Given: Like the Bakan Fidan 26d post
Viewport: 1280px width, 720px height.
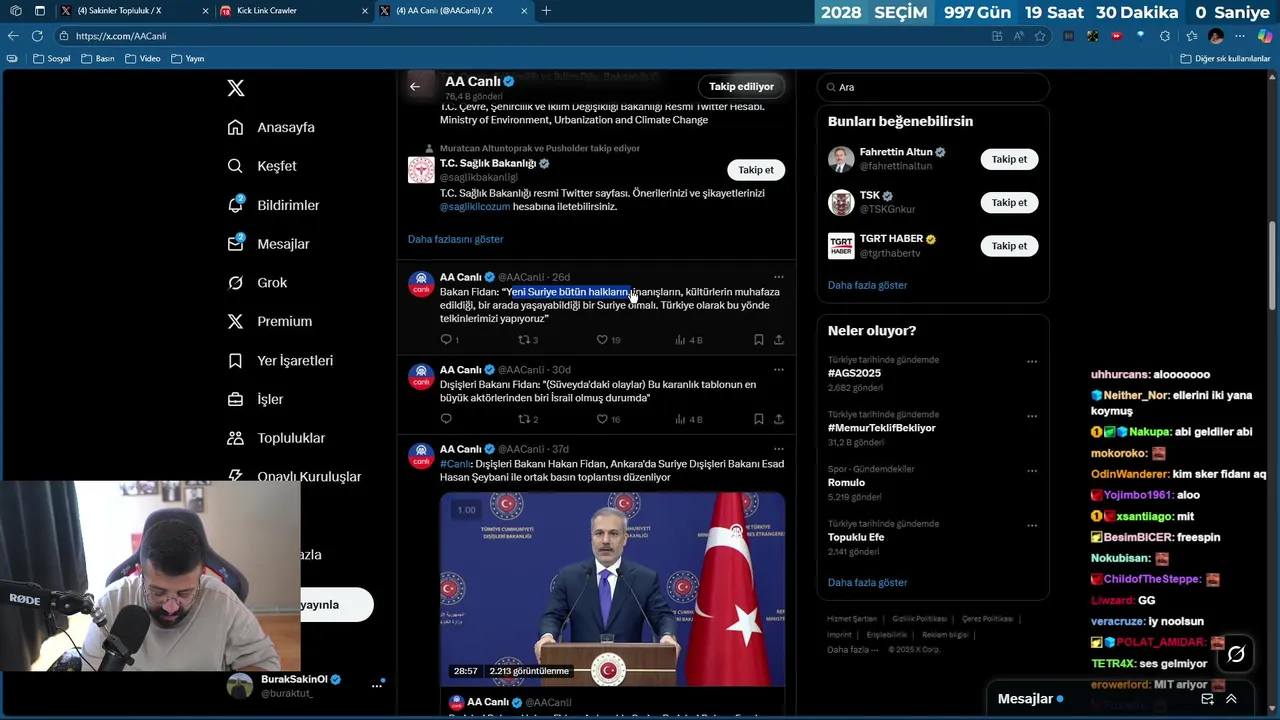Looking at the screenshot, I should click(x=602, y=340).
